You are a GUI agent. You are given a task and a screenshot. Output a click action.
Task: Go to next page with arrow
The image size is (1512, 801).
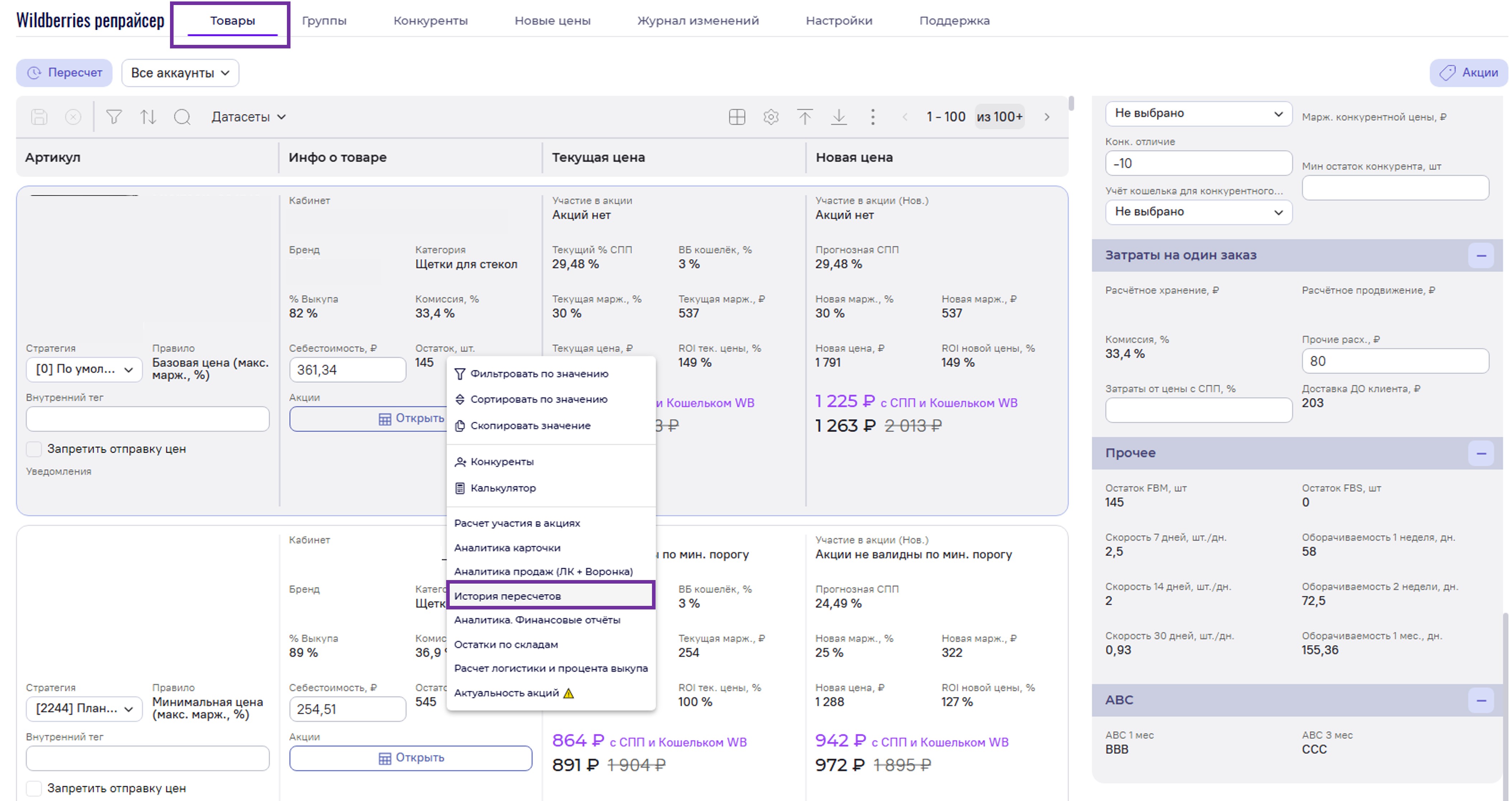(1046, 117)
